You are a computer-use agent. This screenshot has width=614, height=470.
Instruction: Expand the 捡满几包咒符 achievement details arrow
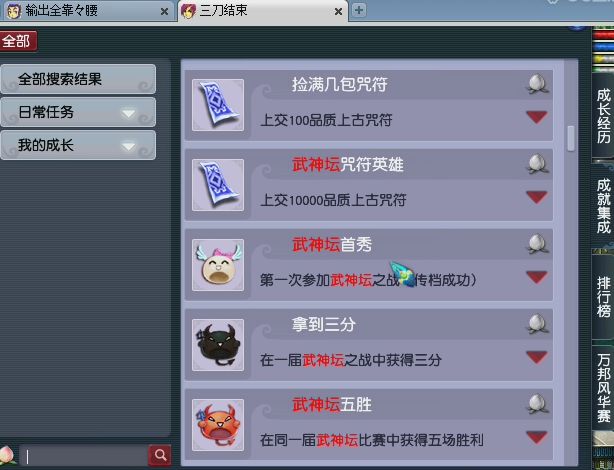537,117
